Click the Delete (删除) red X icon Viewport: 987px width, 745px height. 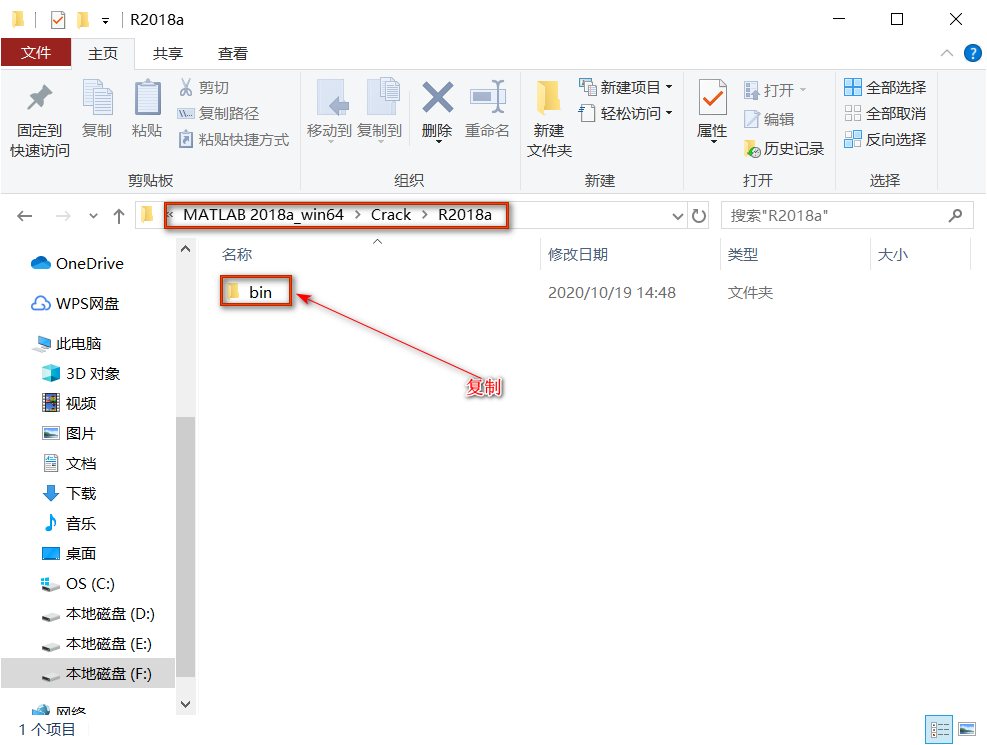437,98
